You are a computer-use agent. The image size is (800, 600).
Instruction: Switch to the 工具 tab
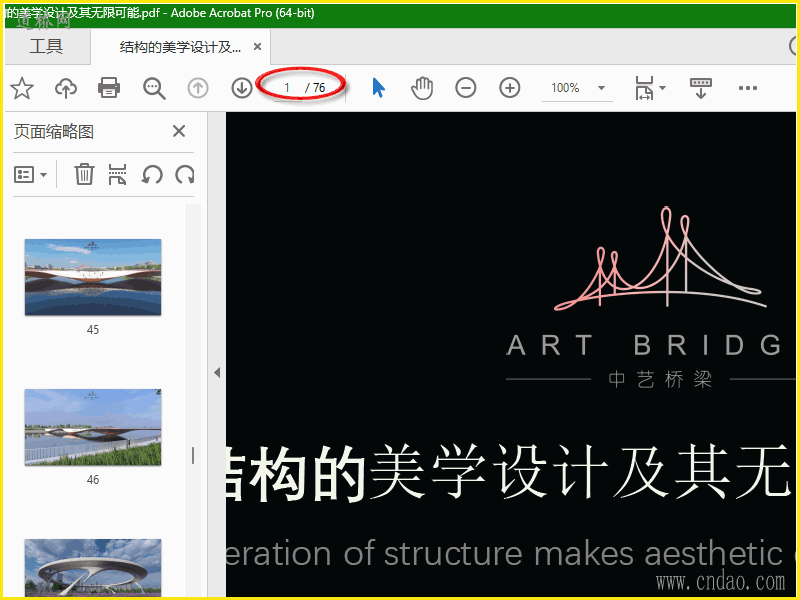[46, 46]
